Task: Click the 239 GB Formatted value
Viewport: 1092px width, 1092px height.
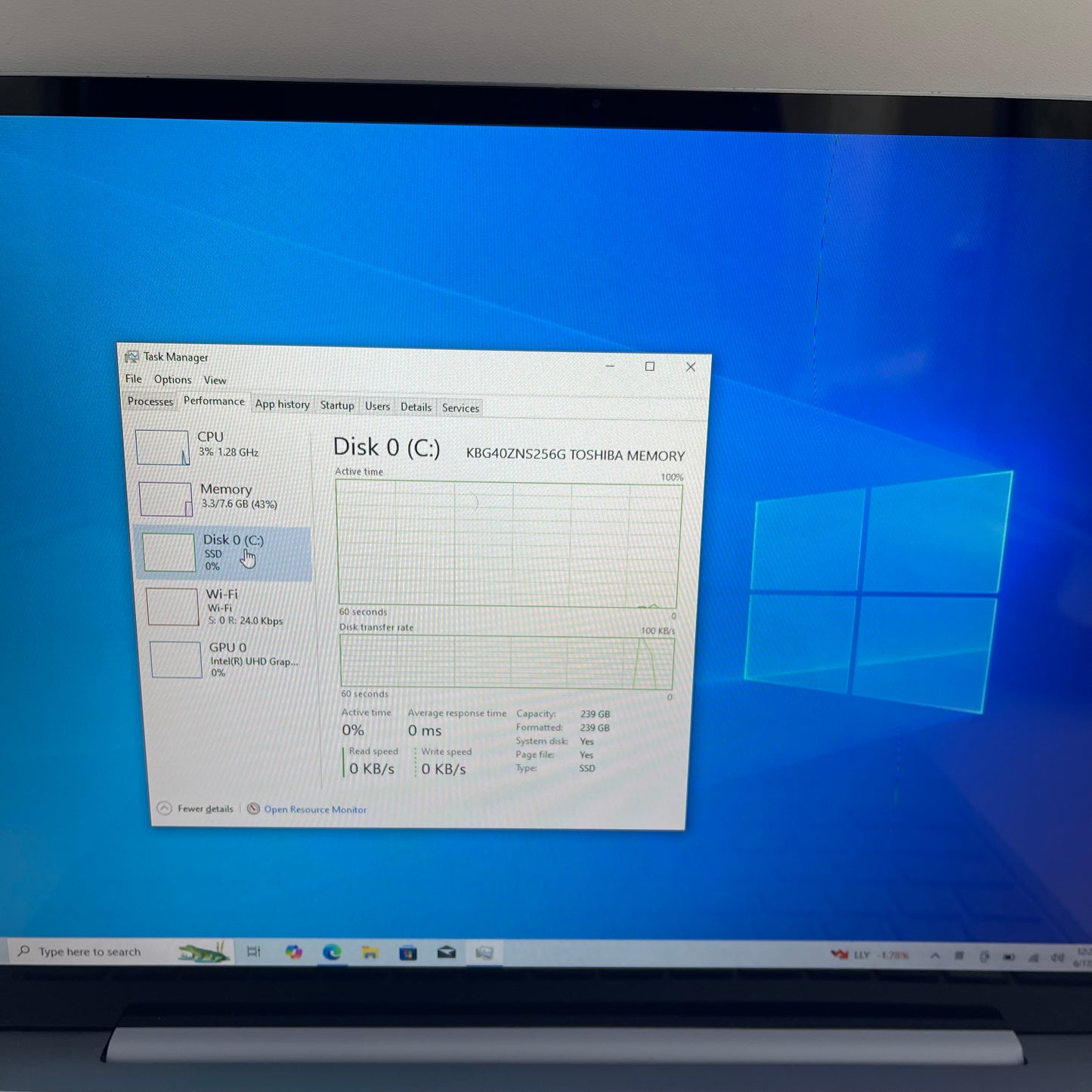Action: point(595,728)
